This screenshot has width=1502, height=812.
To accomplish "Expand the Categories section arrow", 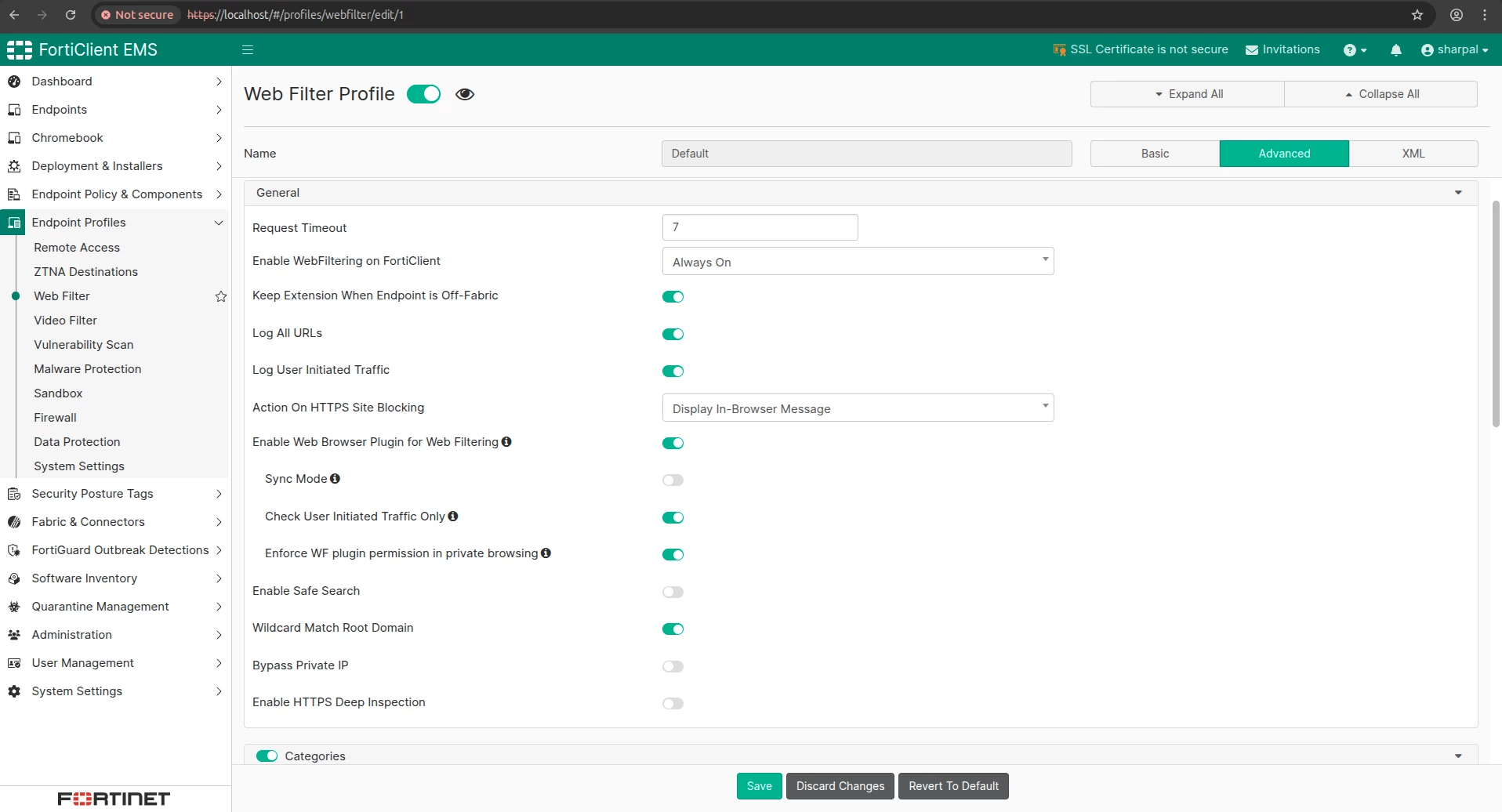I will tap(1458, 756).
